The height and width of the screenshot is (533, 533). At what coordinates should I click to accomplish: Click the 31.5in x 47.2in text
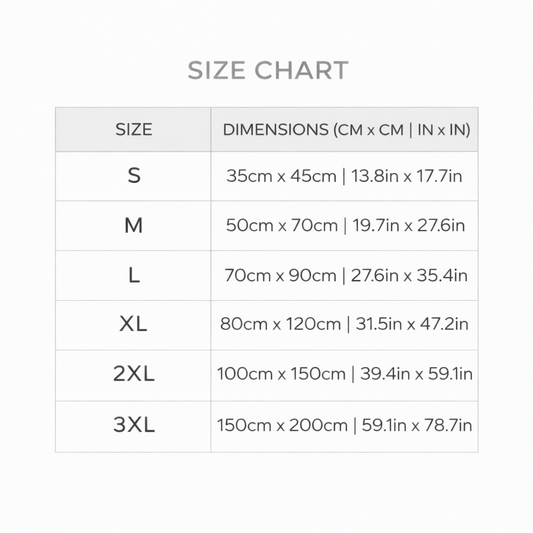click(412, 324)
